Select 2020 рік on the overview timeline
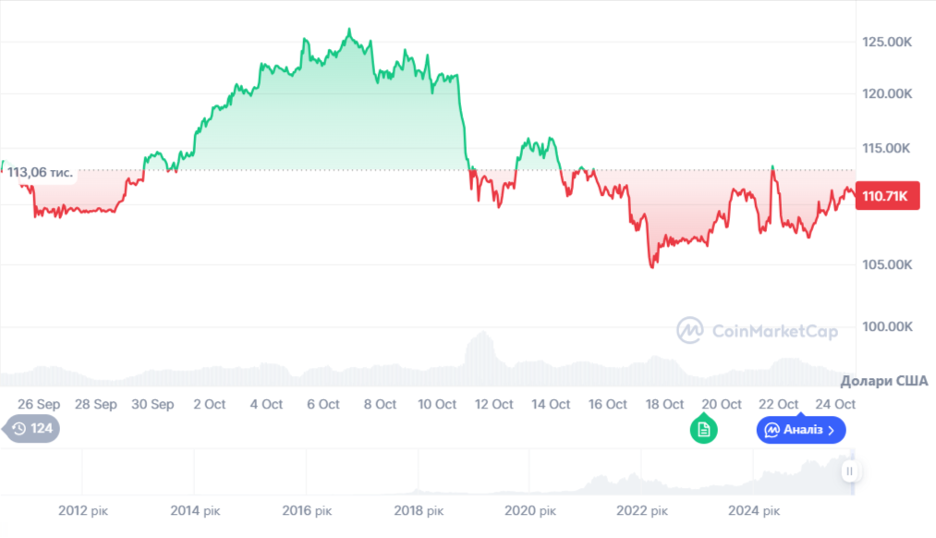936x538 pixels. tap(530, 511)
